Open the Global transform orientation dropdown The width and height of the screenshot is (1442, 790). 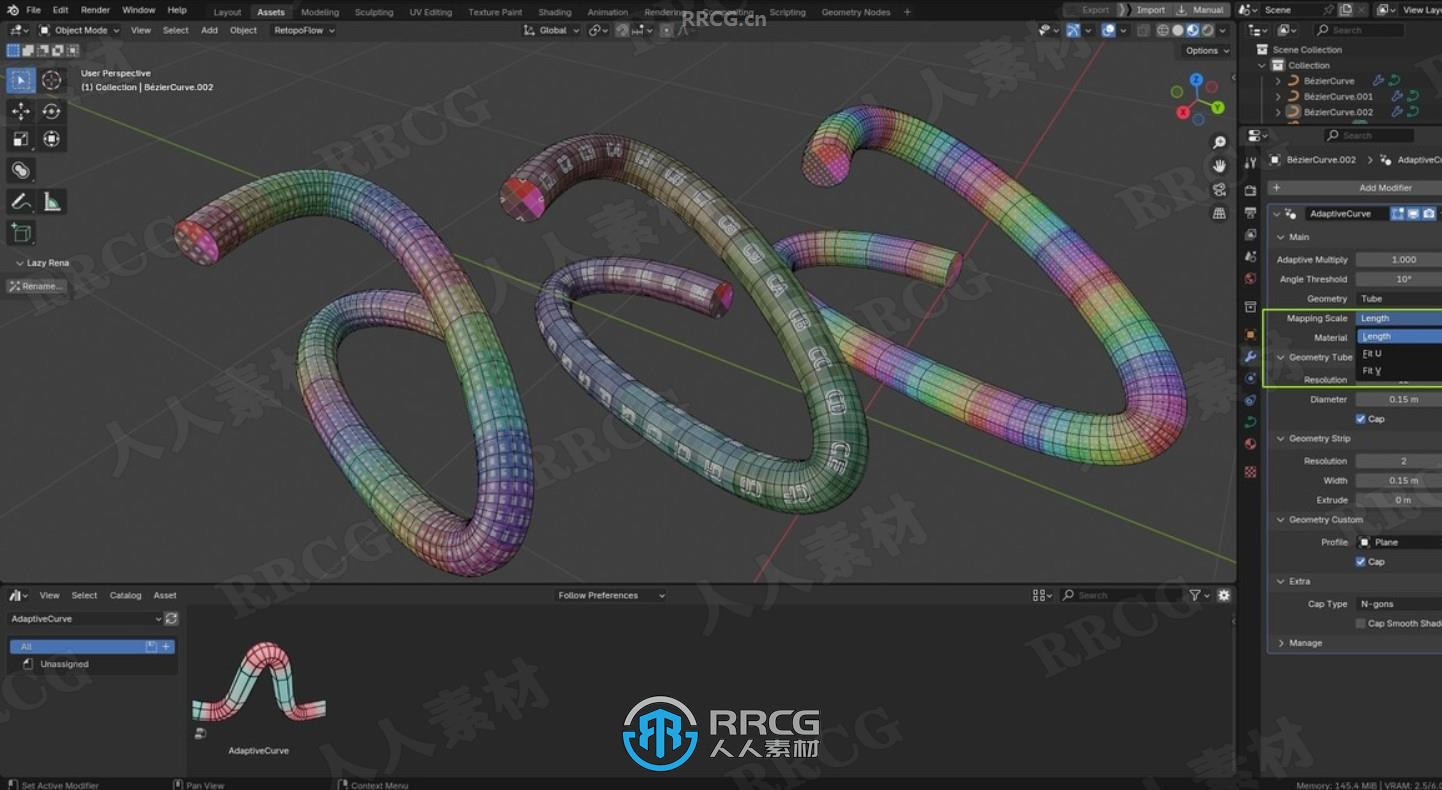[x=553, y=30]
